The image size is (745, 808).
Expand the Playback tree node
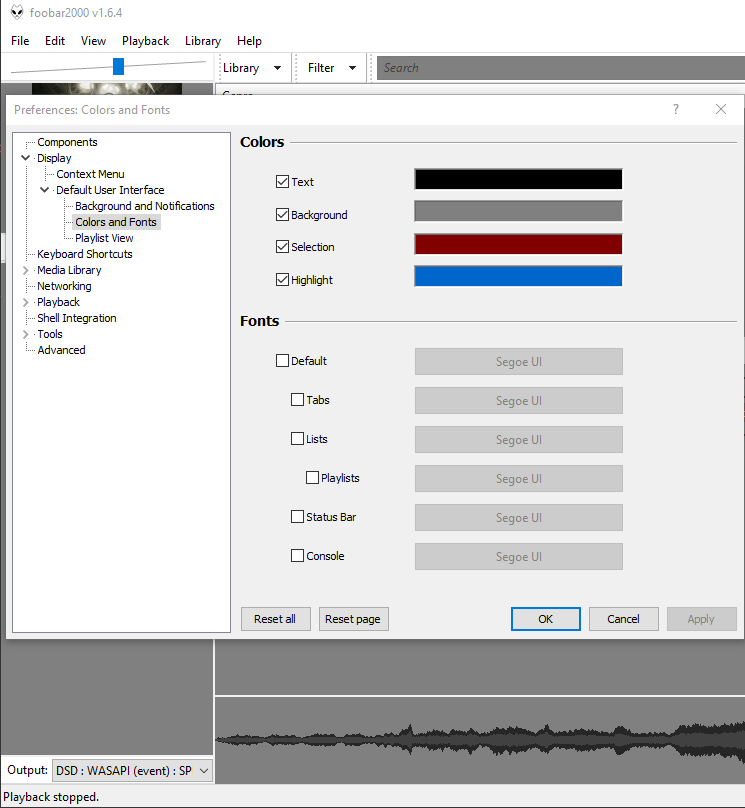(x=25, y=302)
